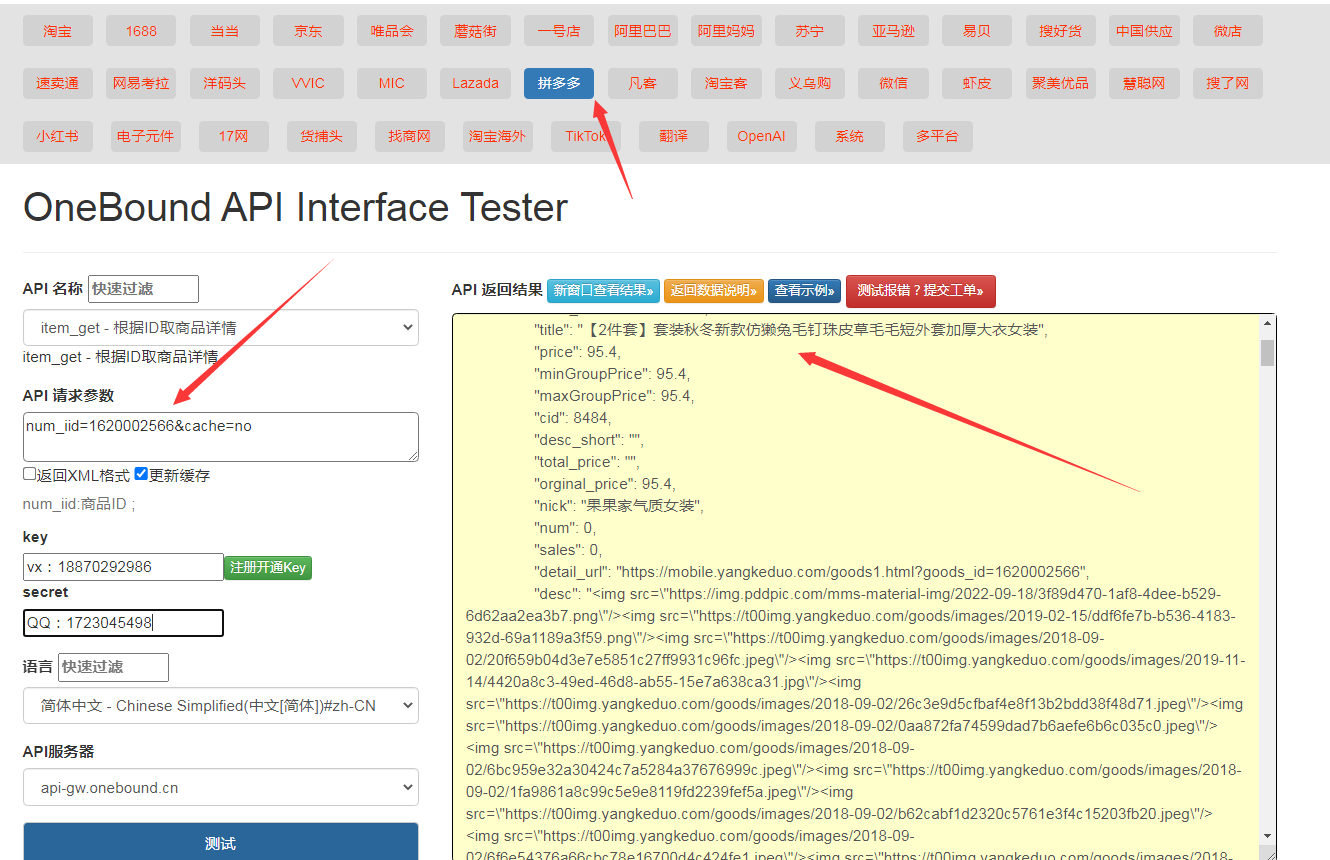The image size is (1330, 860).
Task: Open the 淘宝 platform tab
Action: point(57,31)
